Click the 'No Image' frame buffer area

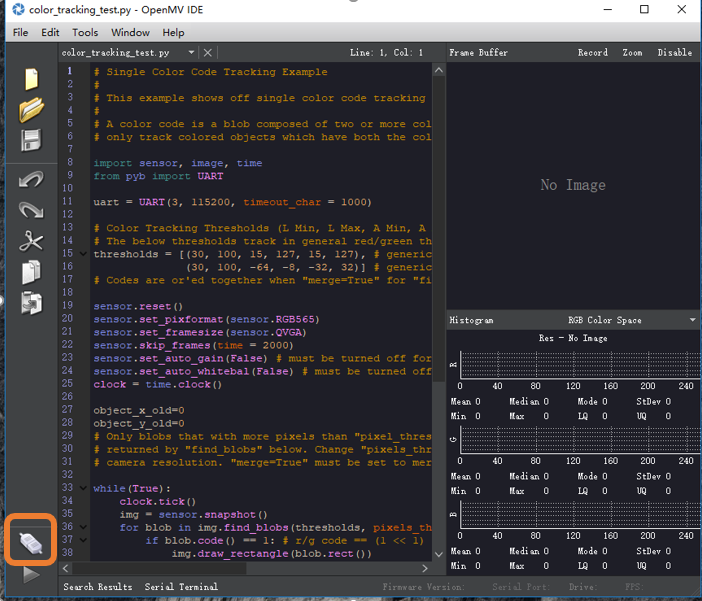coord(573,185)
